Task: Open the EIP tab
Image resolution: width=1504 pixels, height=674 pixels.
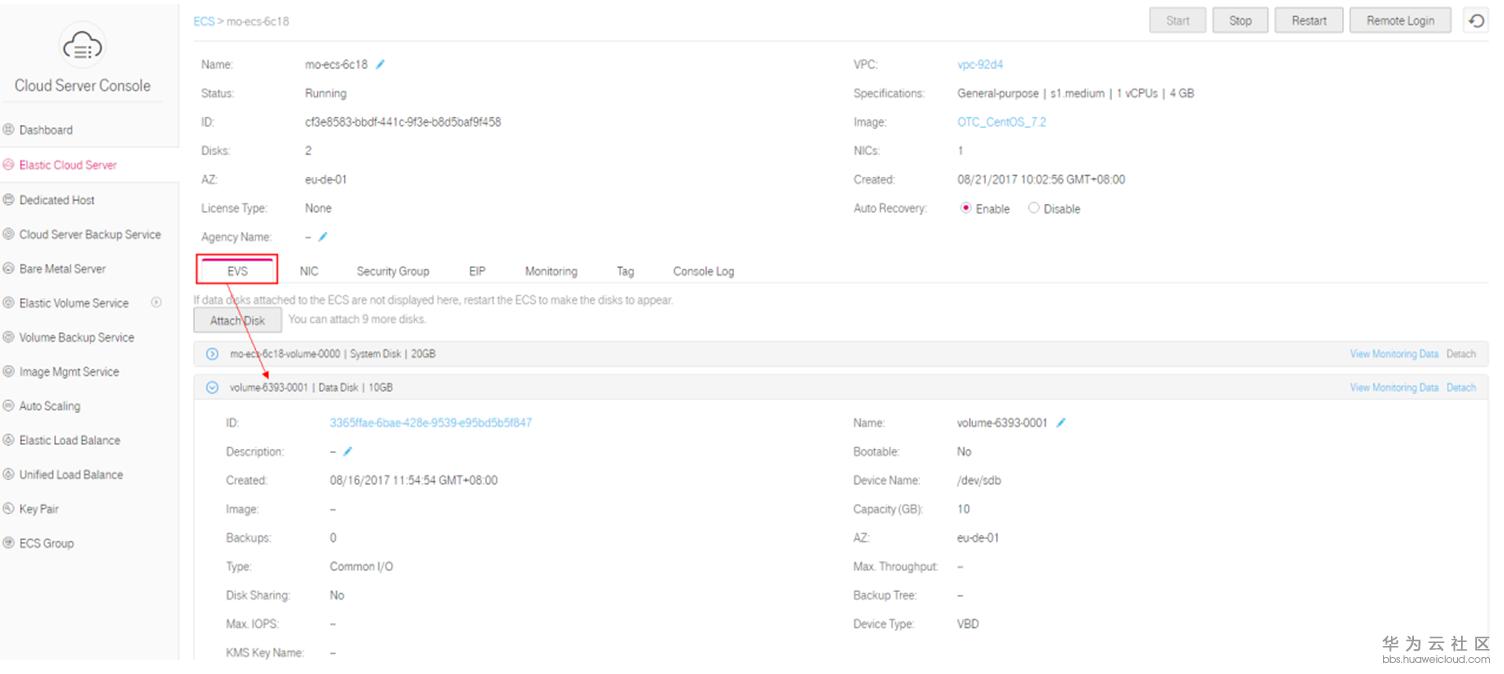Action: tap(477, 271)
